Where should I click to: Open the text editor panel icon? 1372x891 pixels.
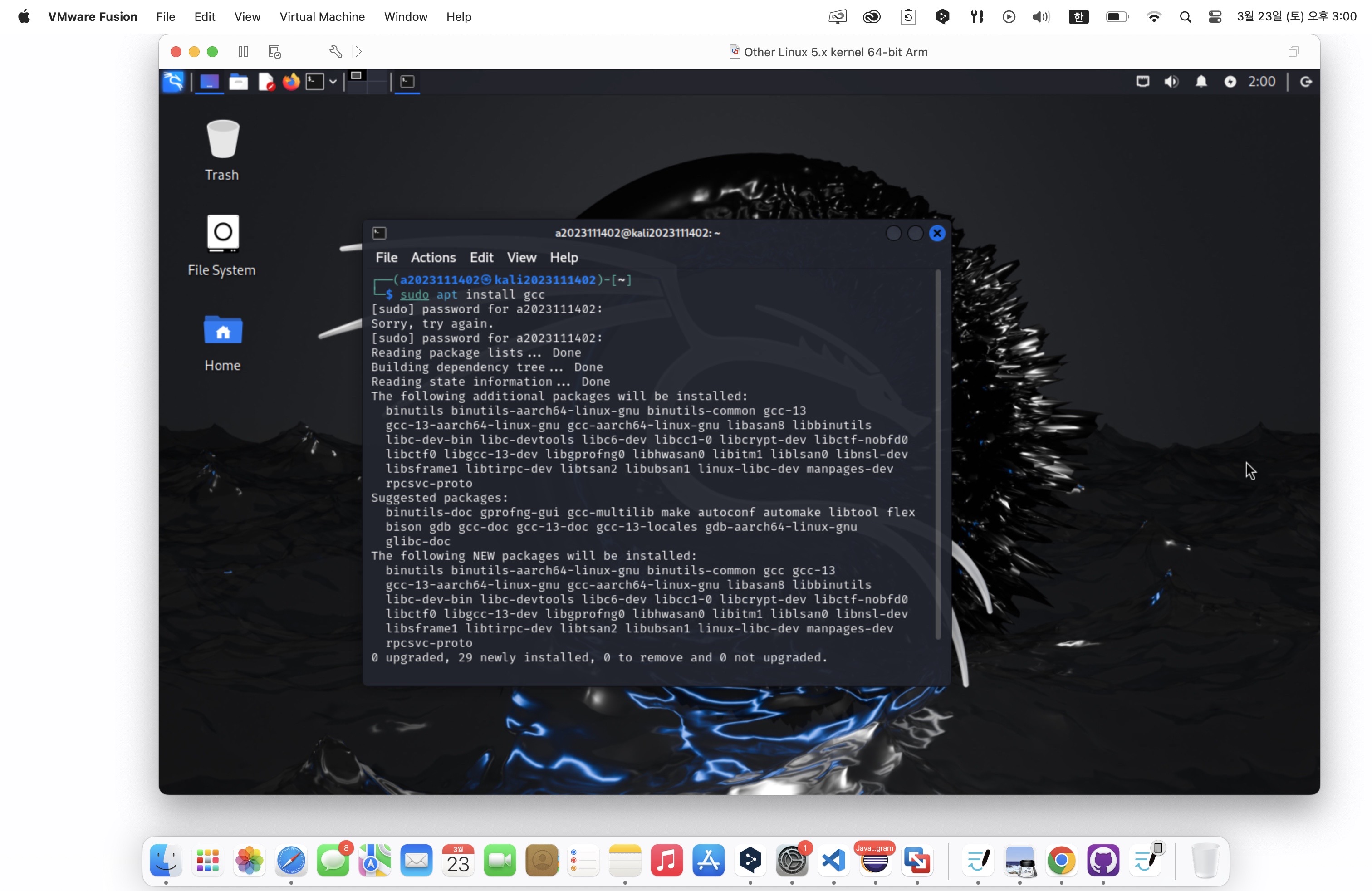pyautogui.click(x=266, y=82)
